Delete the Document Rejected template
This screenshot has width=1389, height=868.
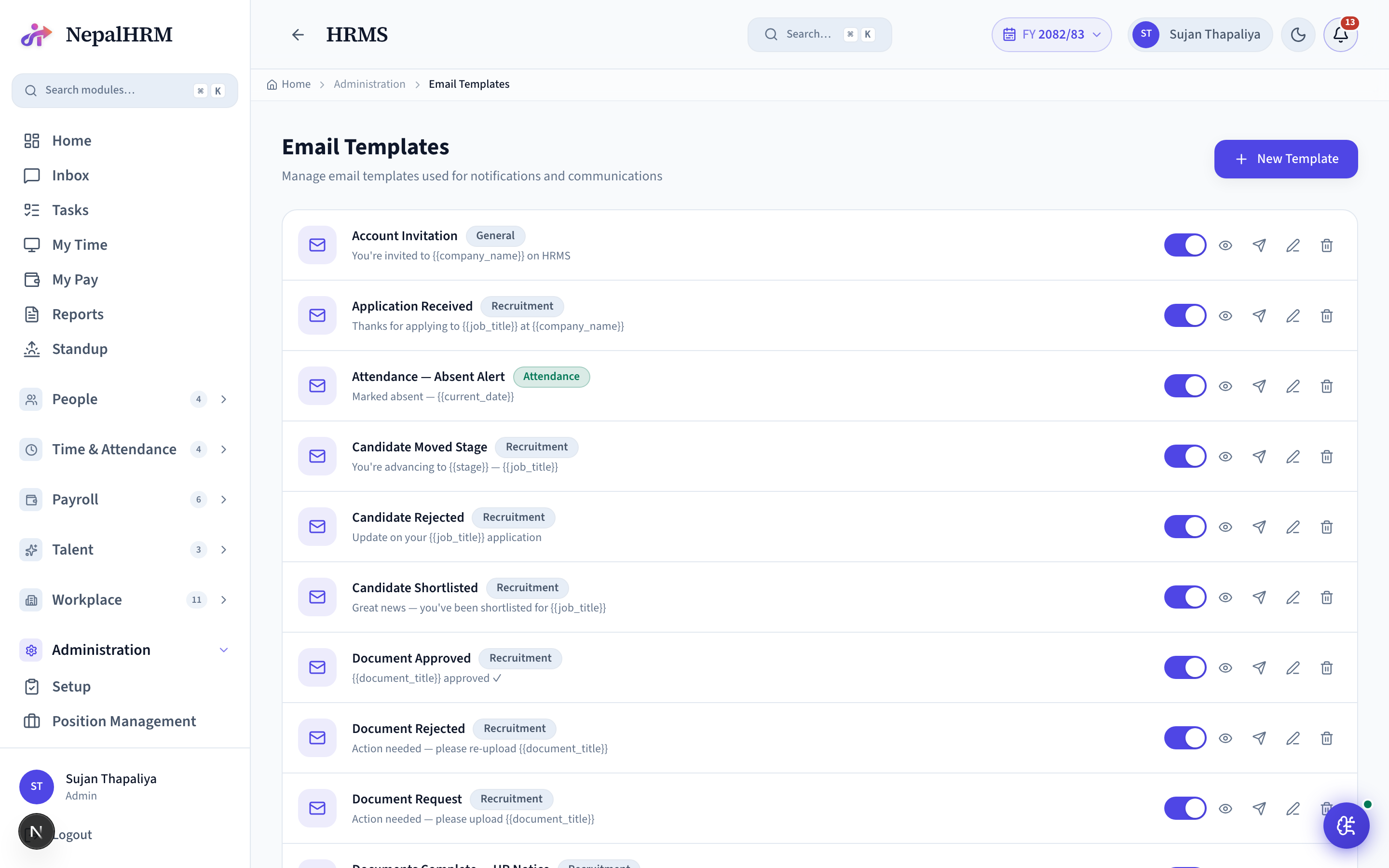click(x=1326, y=738)
